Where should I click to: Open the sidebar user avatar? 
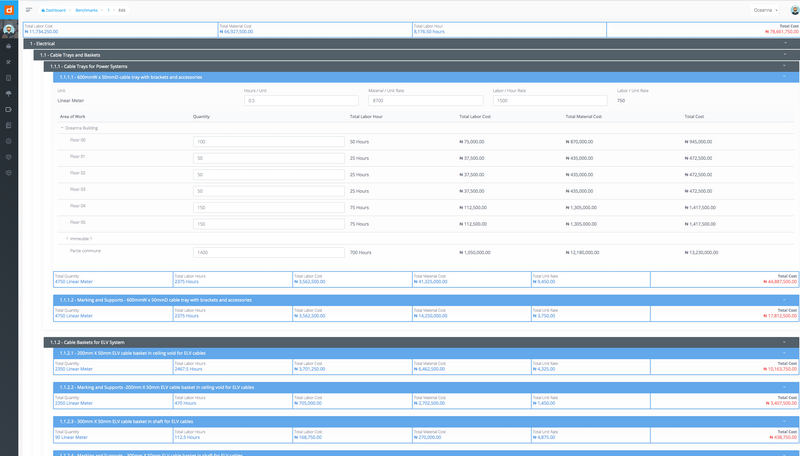point(9,30)
